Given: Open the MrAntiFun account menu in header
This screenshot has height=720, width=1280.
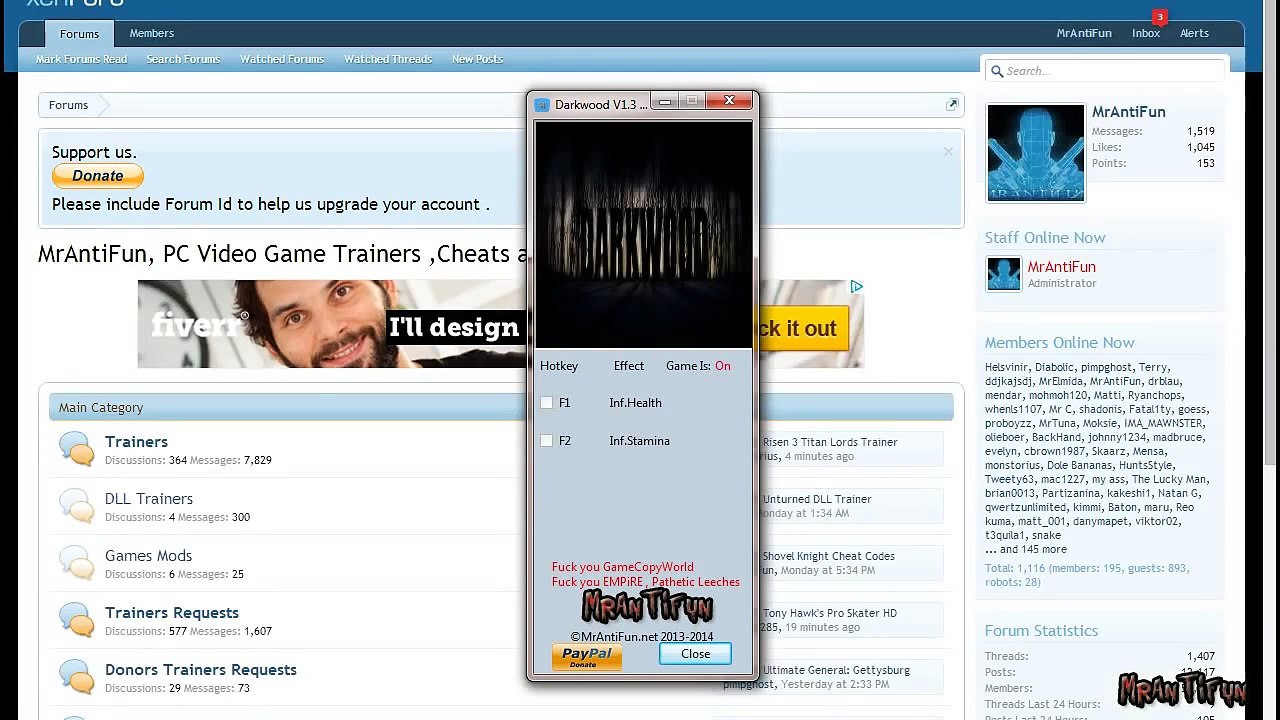Looking at the screenshot, I should tap(1084, 33).
